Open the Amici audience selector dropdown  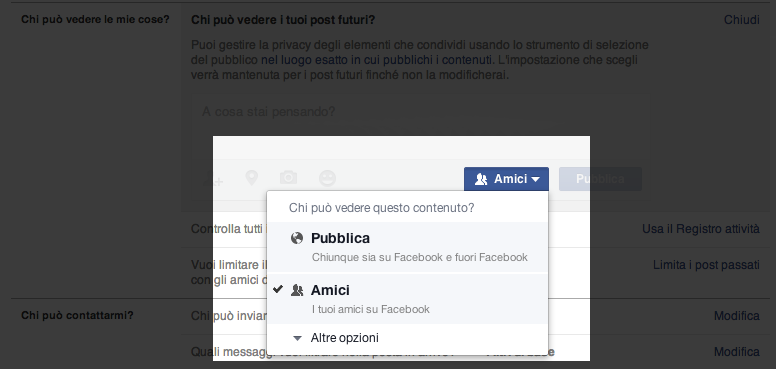tap(506, 179)
